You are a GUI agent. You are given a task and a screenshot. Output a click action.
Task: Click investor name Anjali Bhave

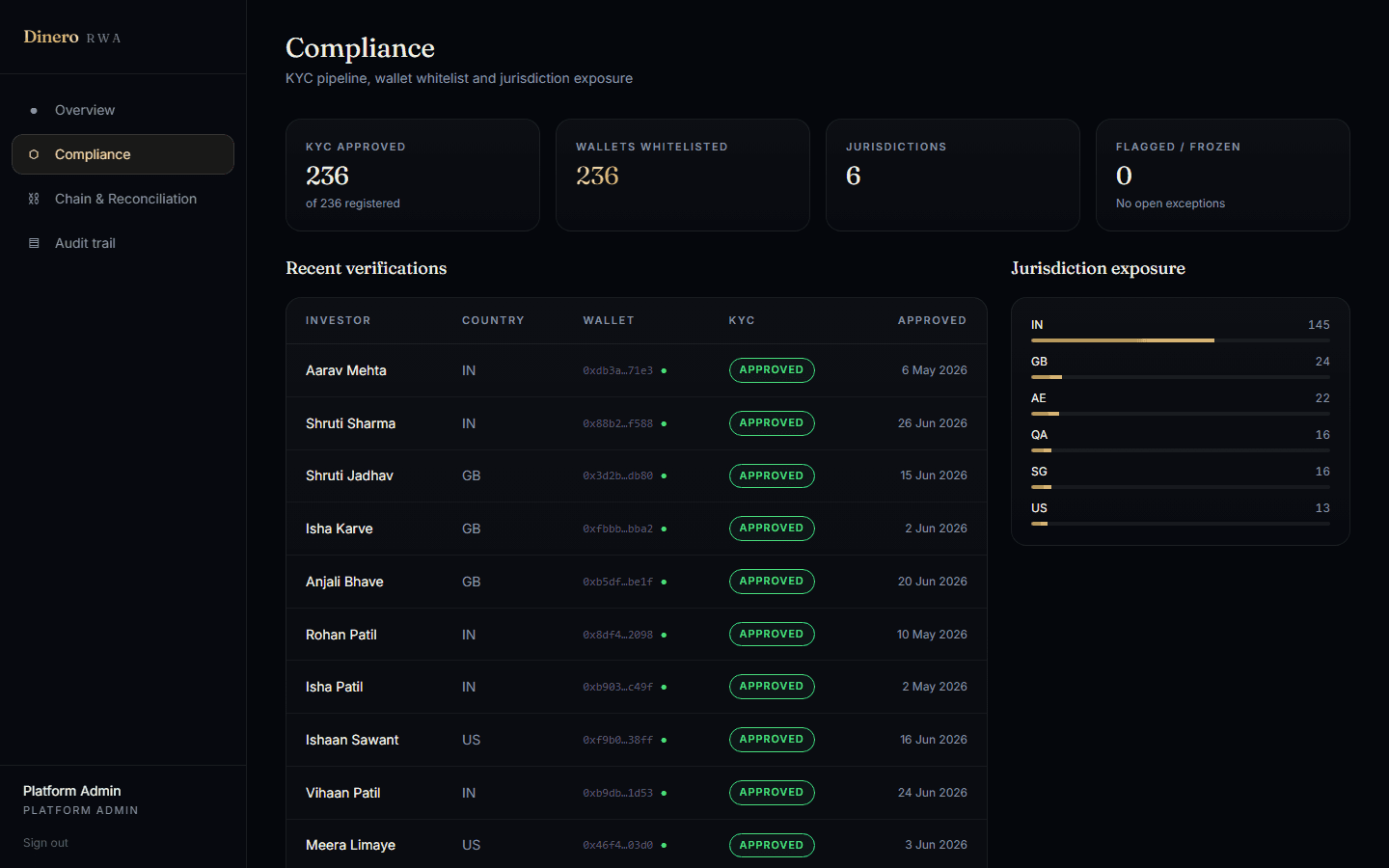point(344,582)
